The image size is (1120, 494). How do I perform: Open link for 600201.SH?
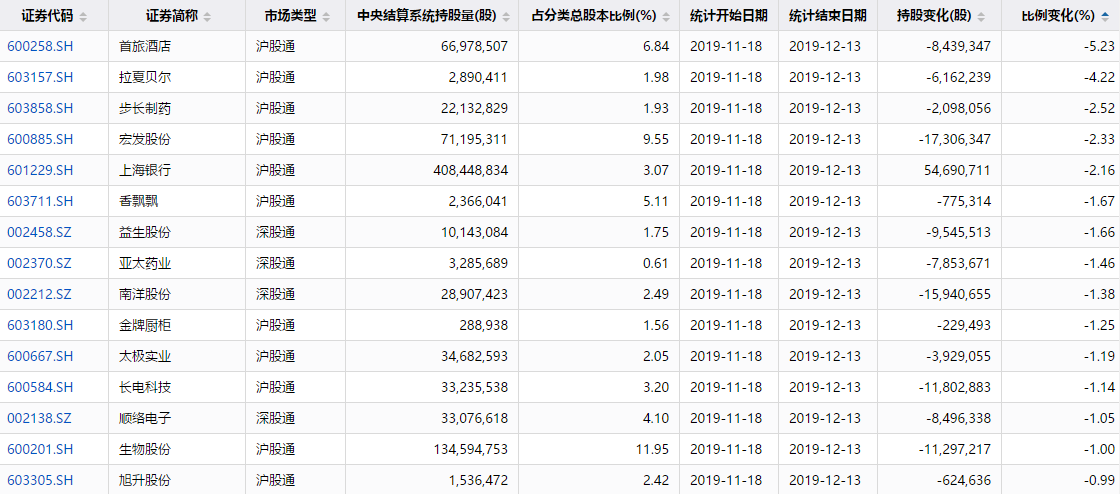pos(40,449)
